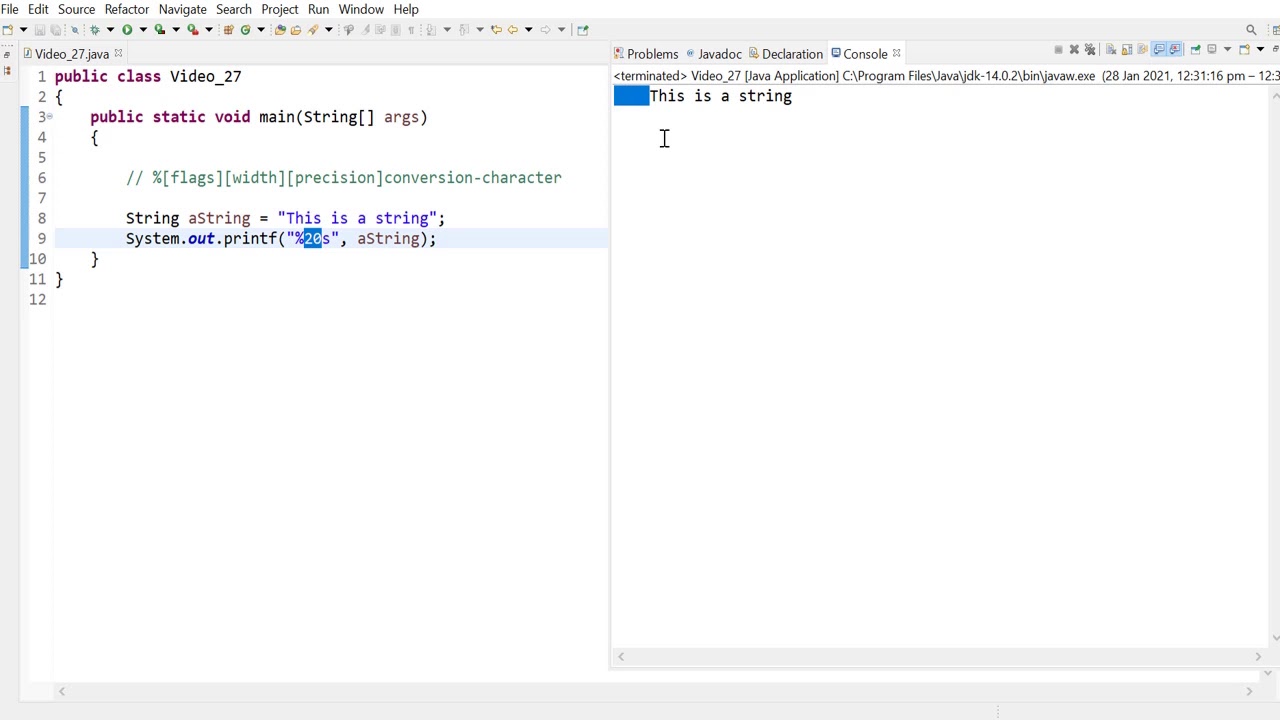This screenshot has width=1280, height=720.
Task: Click the Next Annotation icon
Action: [431, 29]
